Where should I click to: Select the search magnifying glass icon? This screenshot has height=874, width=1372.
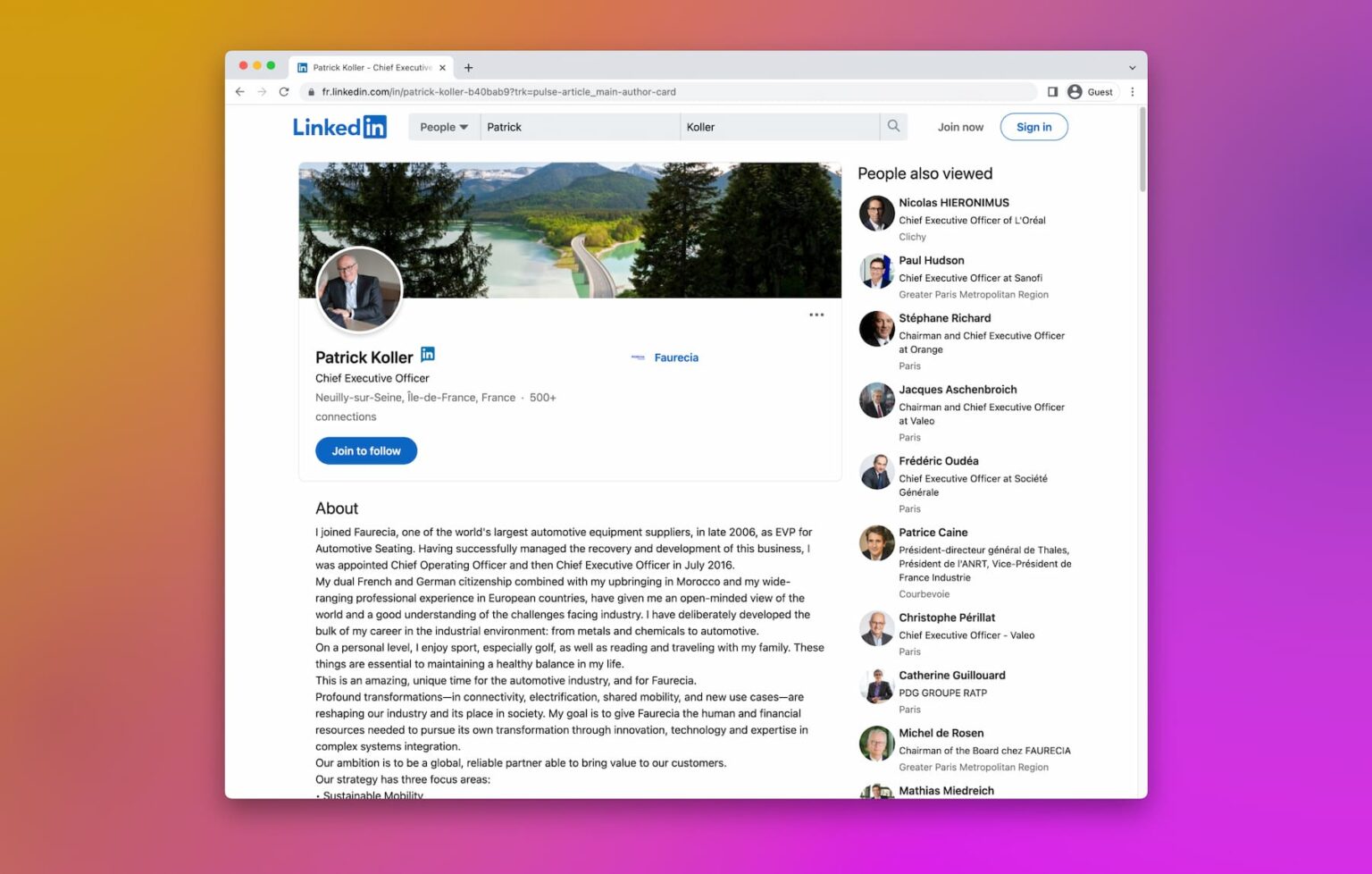click(893, 127)
